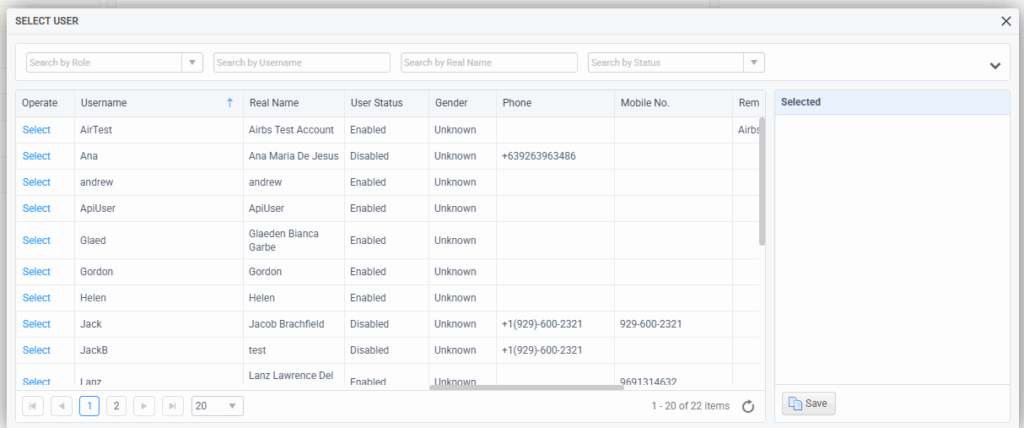1024x428 pixels.
Task: Expand the search filter panel chevron
Action: (994, 66)
